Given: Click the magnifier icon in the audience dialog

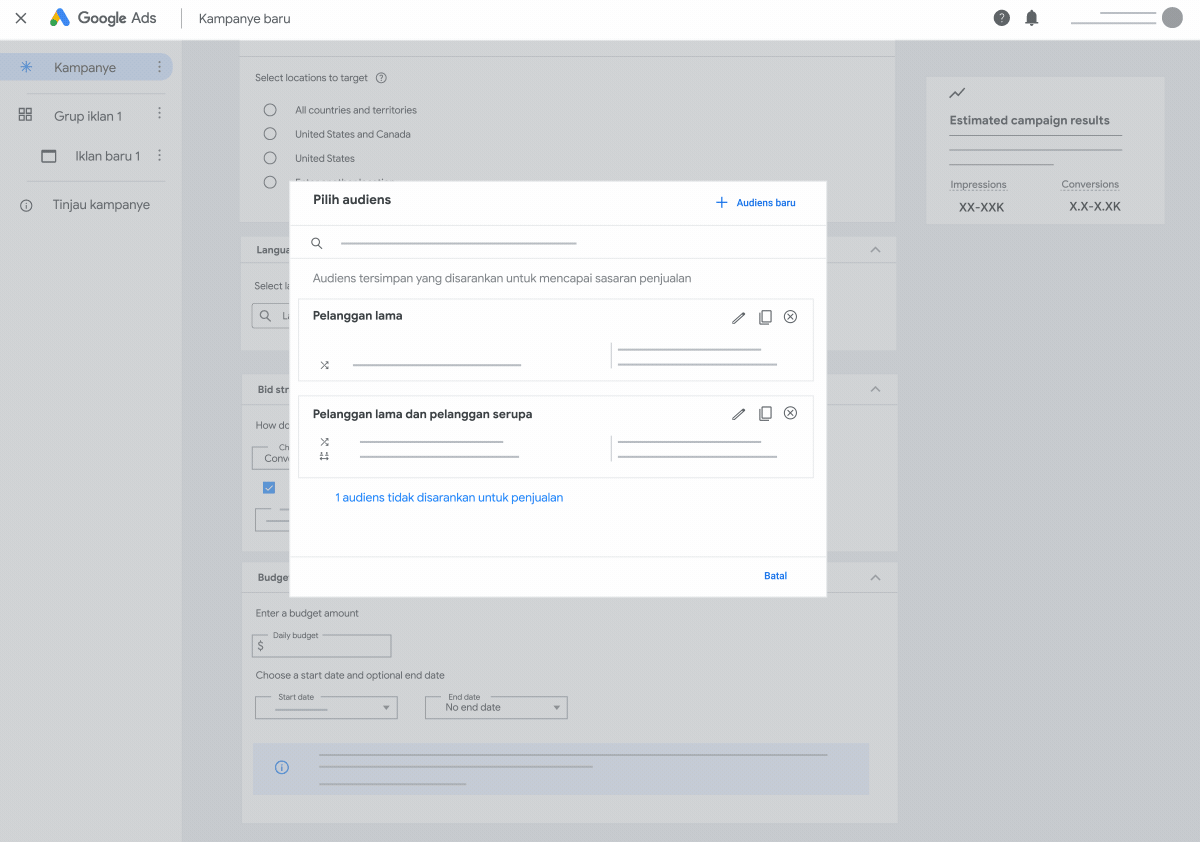Looking at the screenshot, I should click(x=317, y=243).
